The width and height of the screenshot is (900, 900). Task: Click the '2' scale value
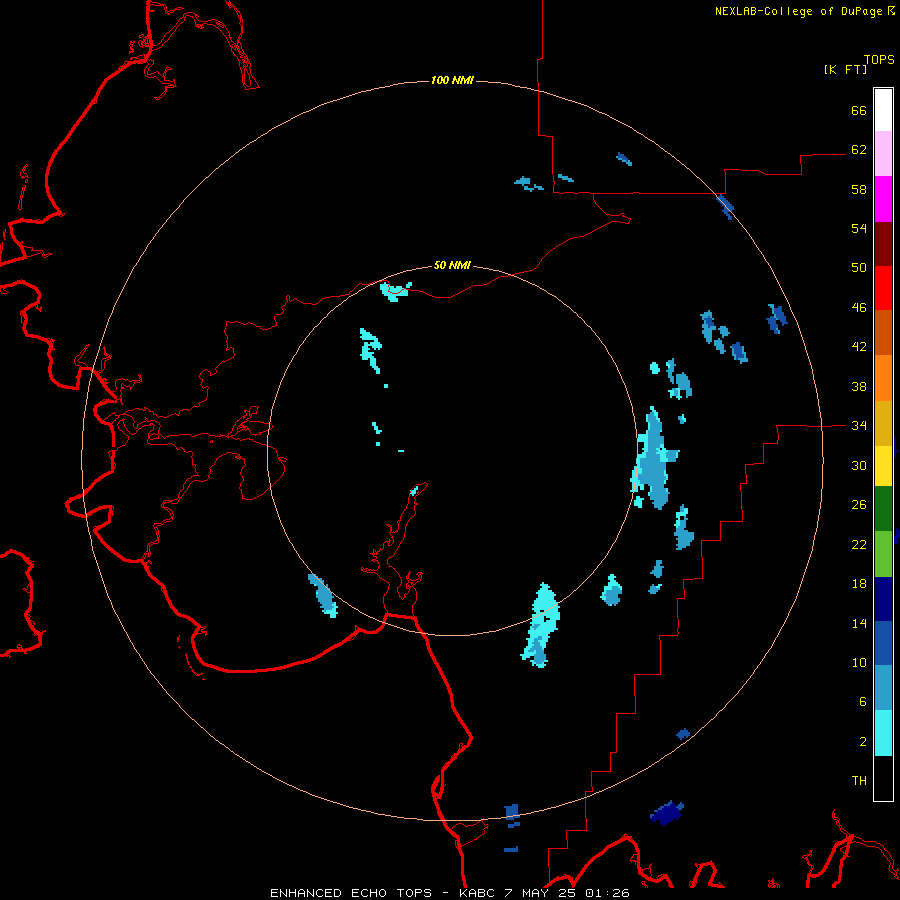(x=863, y=742)
